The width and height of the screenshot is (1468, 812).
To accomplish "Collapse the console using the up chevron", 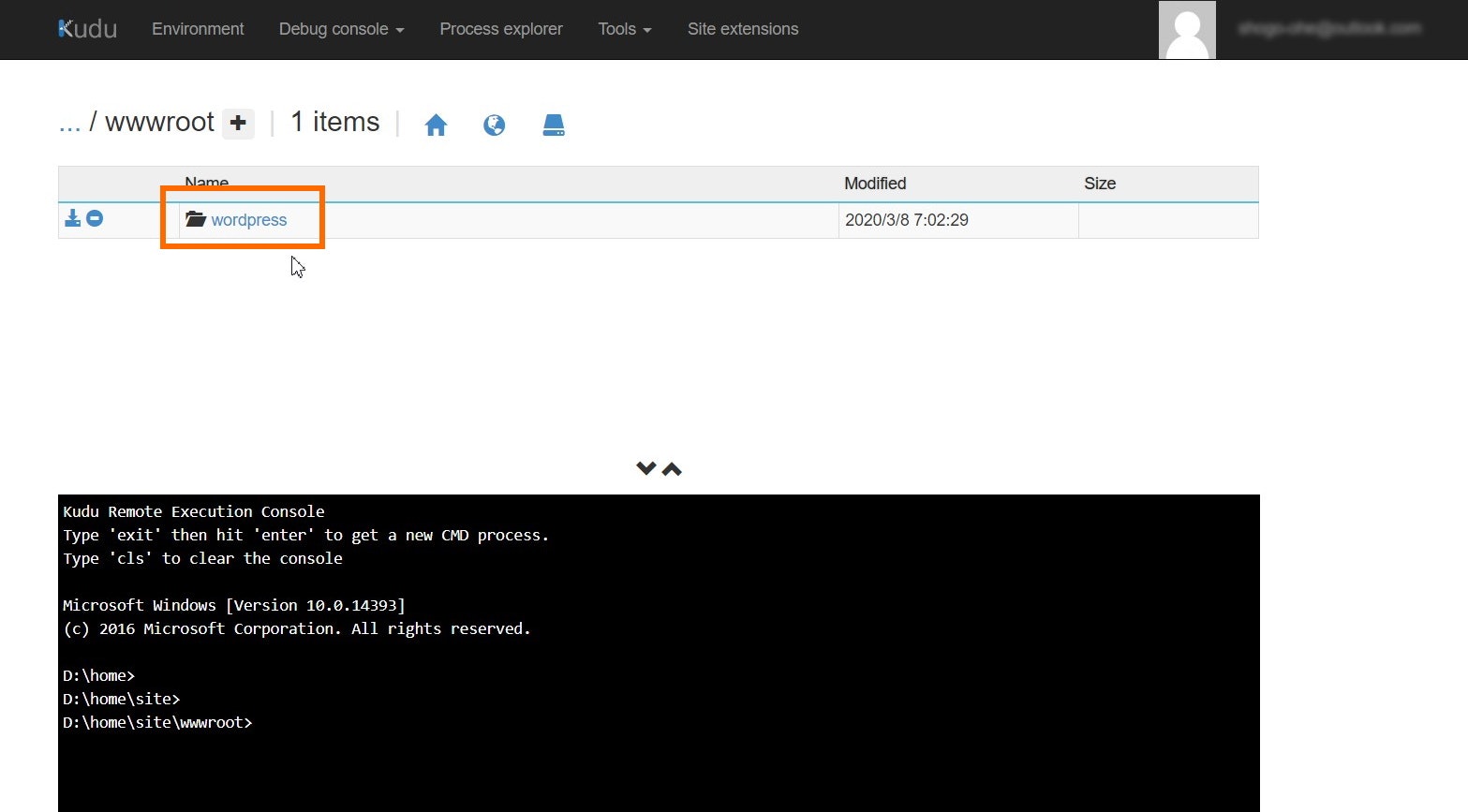I will pyautogui.click(x=671, y=467).
